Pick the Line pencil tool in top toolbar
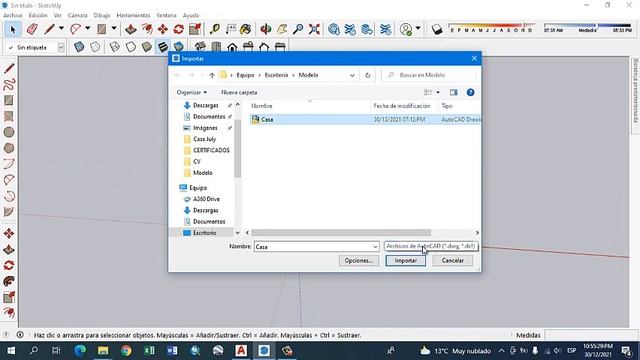Screen dimensions: 640x360 (49, 29)
